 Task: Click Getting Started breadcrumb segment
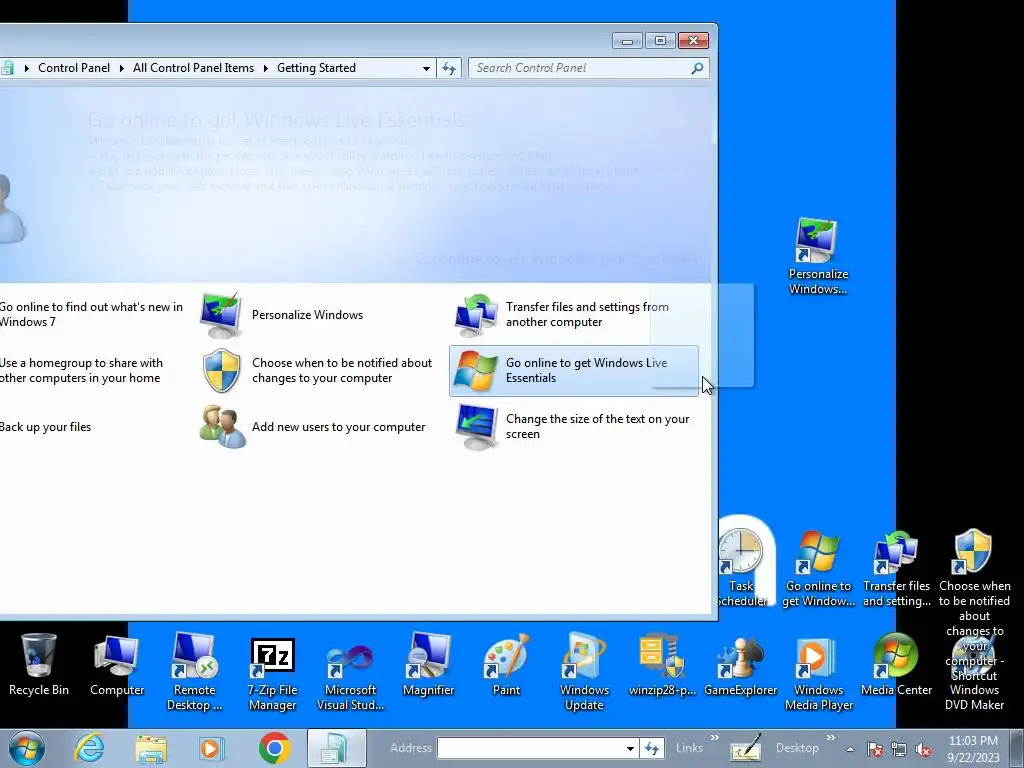[316, 68]
